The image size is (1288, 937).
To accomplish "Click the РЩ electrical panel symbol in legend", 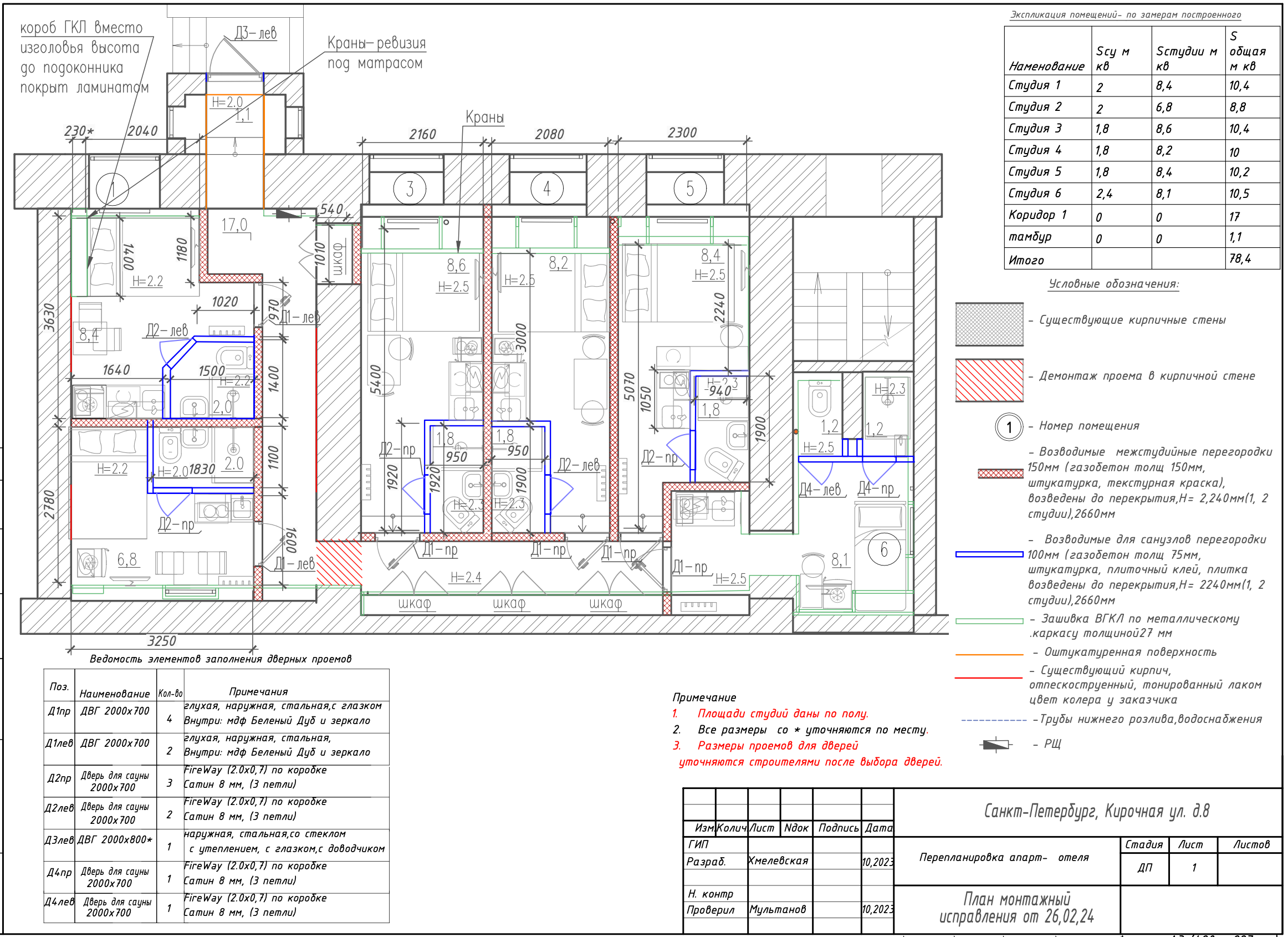I will coord(996,745).
